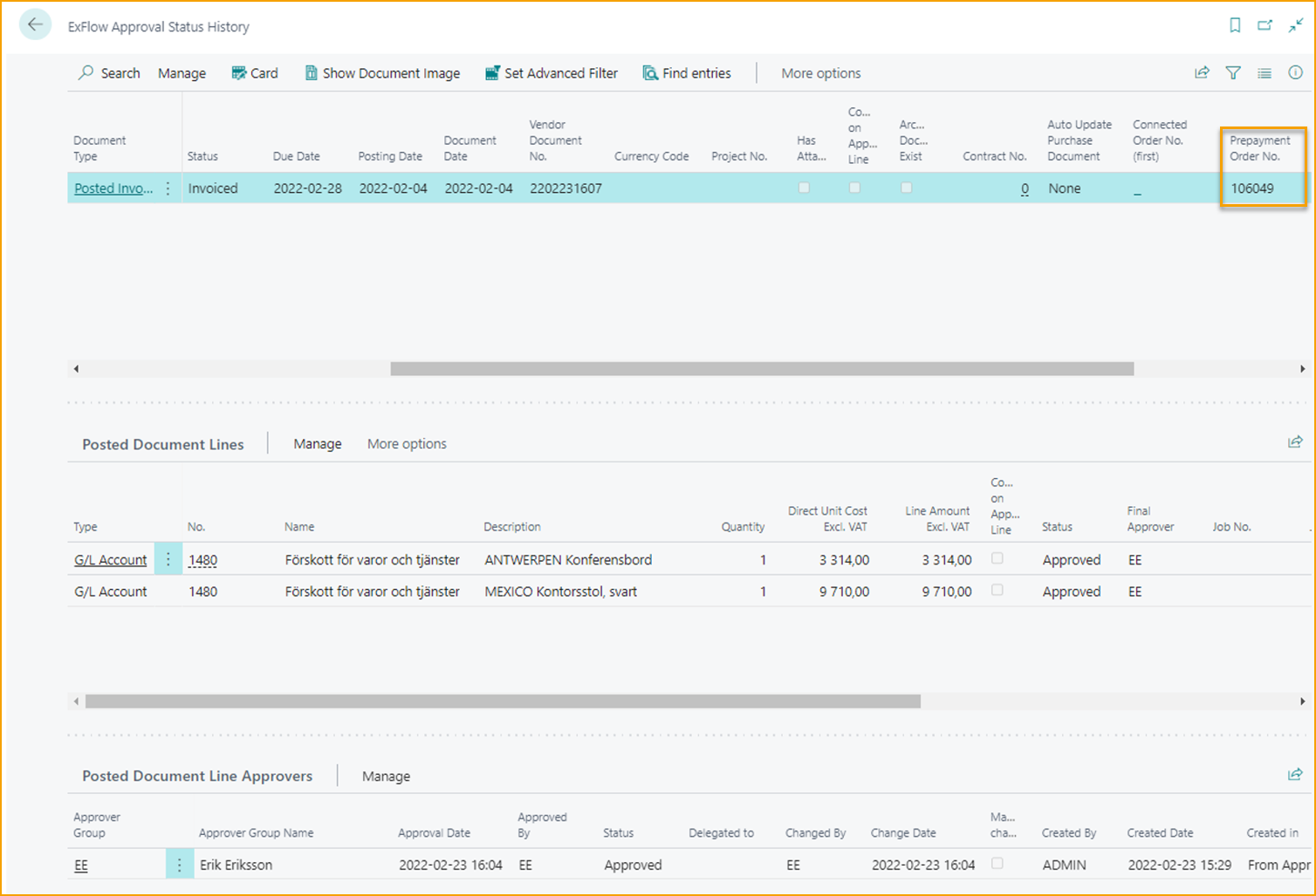Click the Connected Order No. underscore value
The image size is (1316, 896).
point(1137,188)
